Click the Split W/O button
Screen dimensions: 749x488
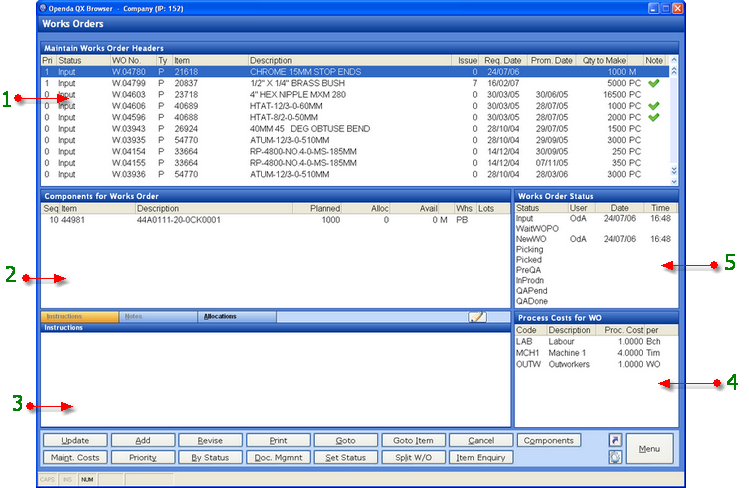(414, 457)
